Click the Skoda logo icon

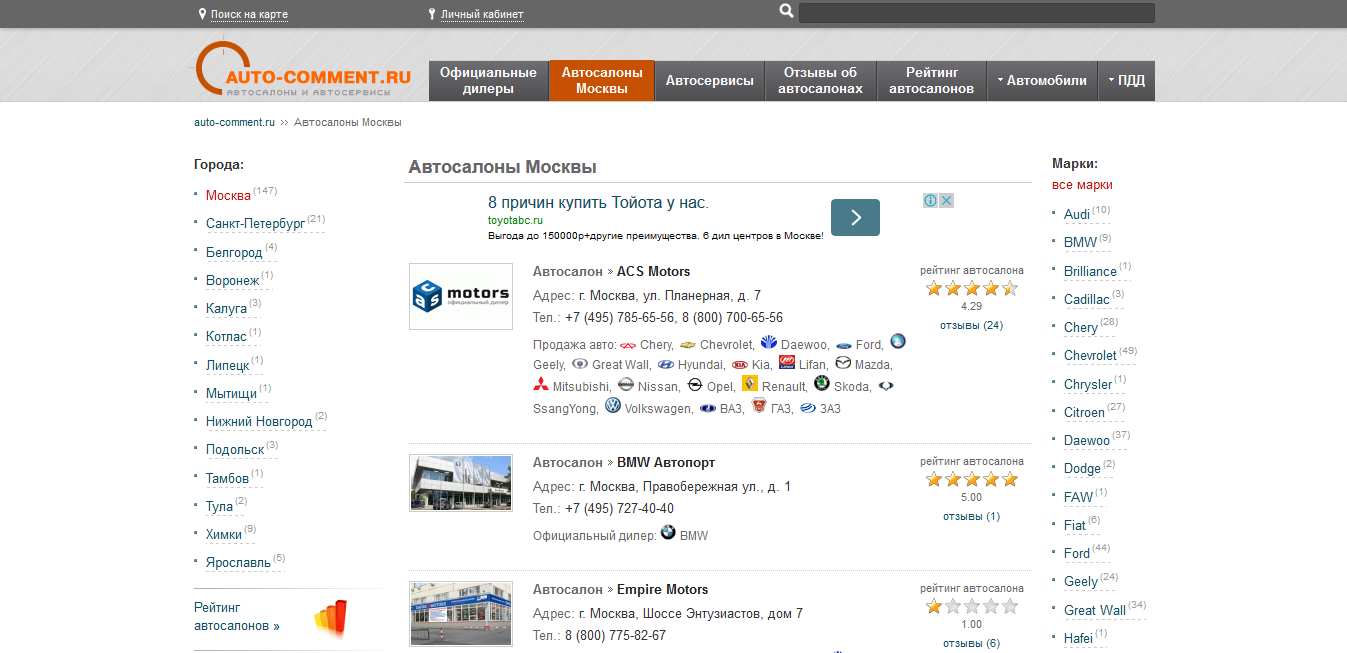pyautogui.click(x=822, y=384)
